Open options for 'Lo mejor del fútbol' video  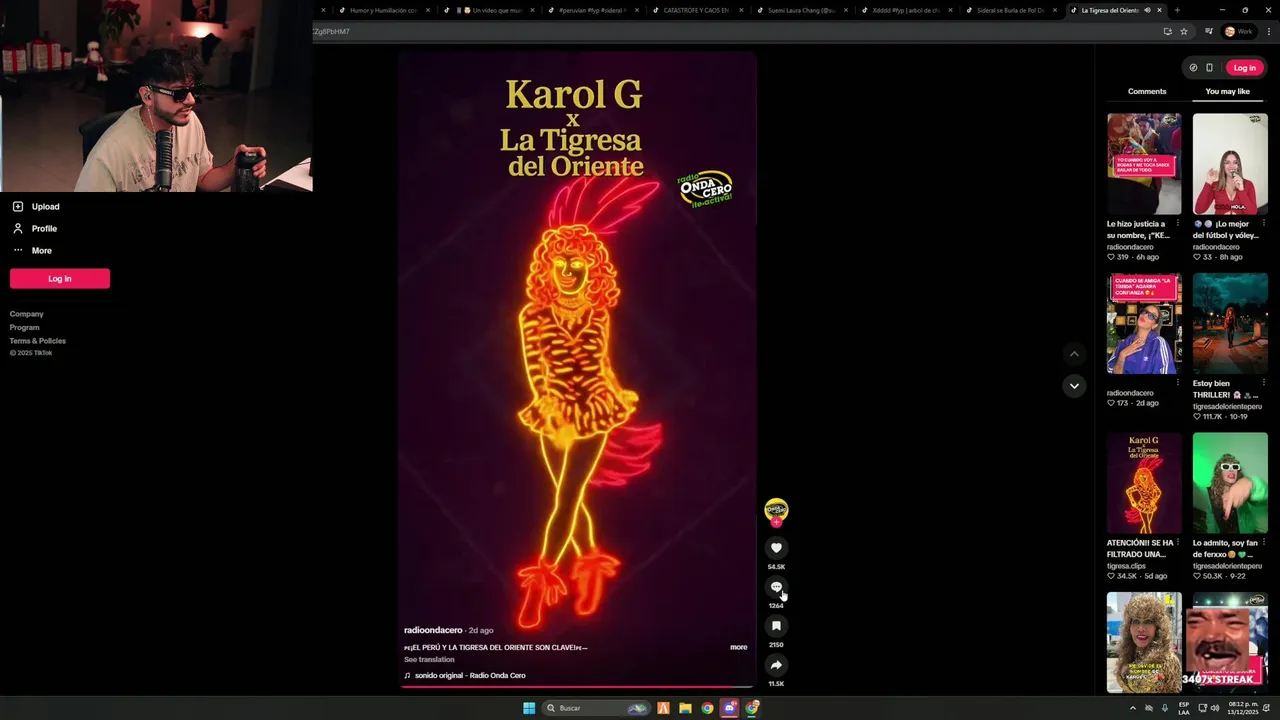click(1263, 224)
